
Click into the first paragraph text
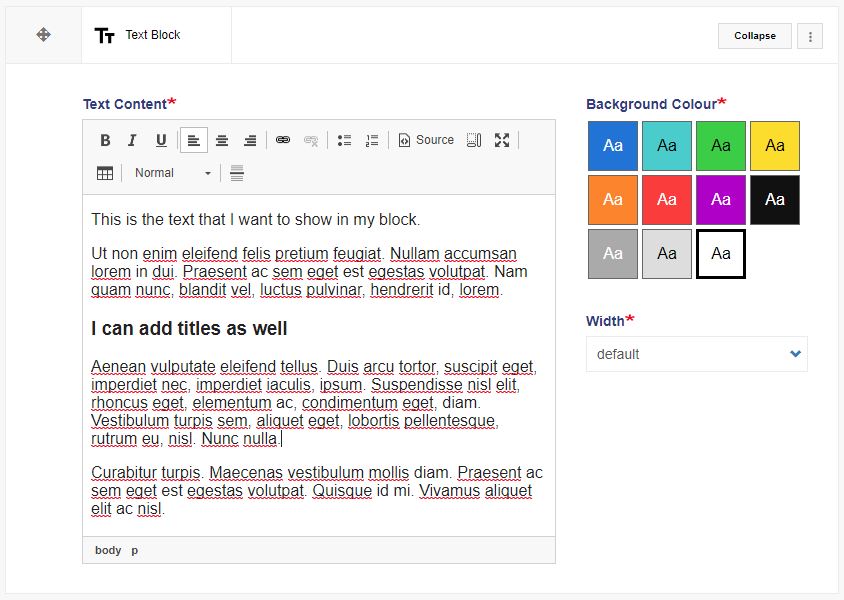tap(255, 220)
